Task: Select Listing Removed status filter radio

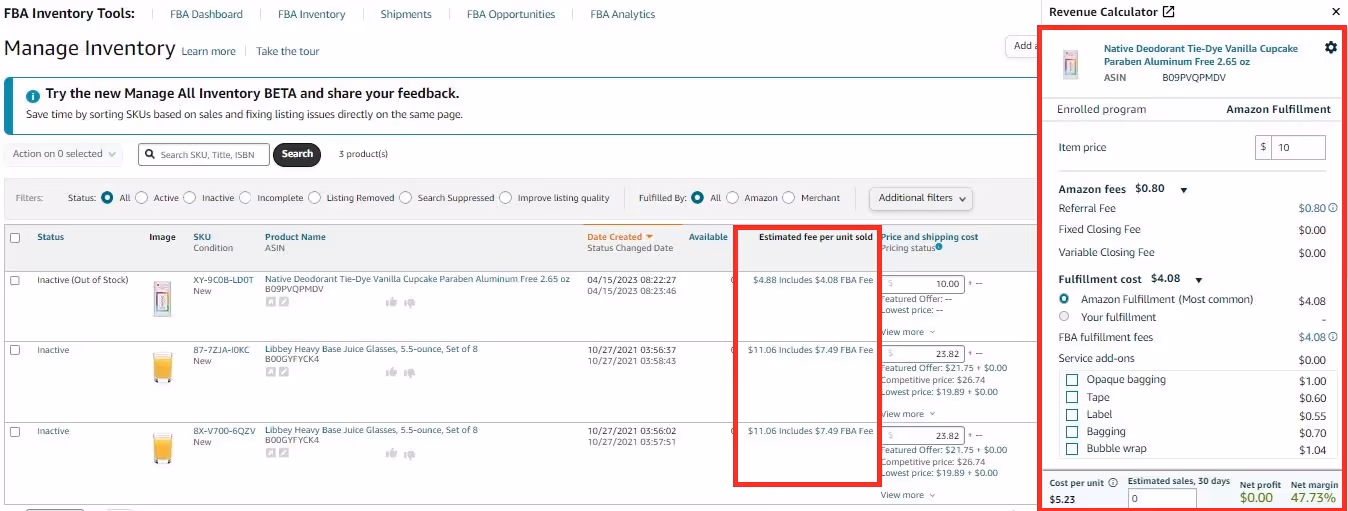Action: [315, 198]
